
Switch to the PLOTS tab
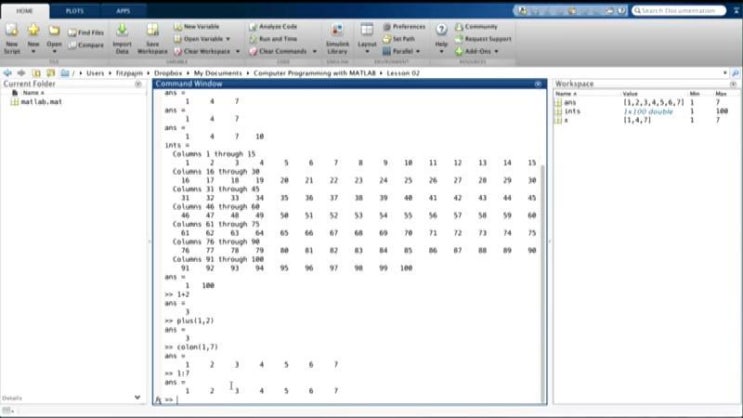tap(74, 11)
